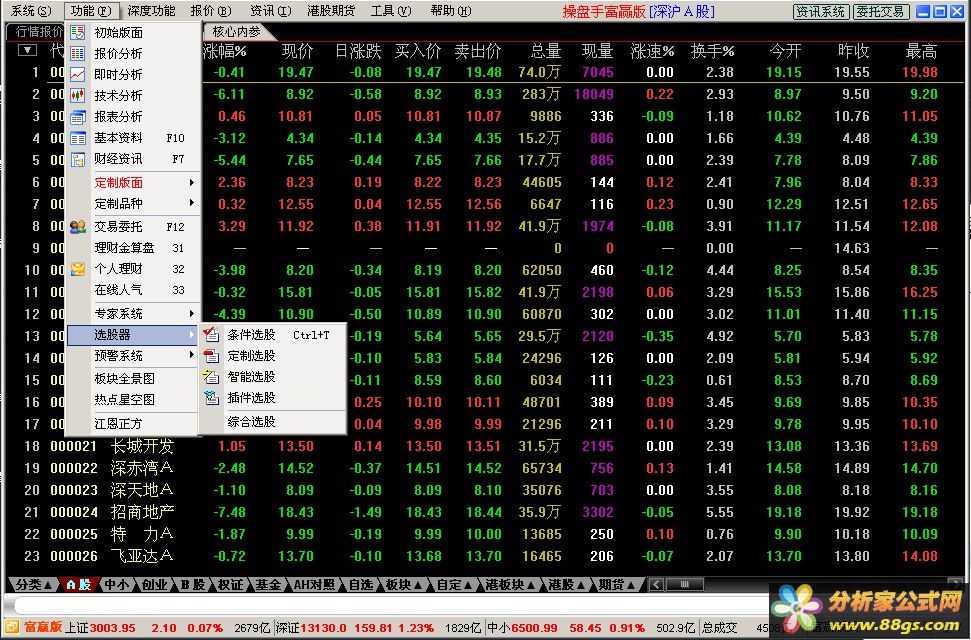Open the 系统 menu
This screenshot has width=971, height=640.
pyautogui.click(x=31, y=11)
